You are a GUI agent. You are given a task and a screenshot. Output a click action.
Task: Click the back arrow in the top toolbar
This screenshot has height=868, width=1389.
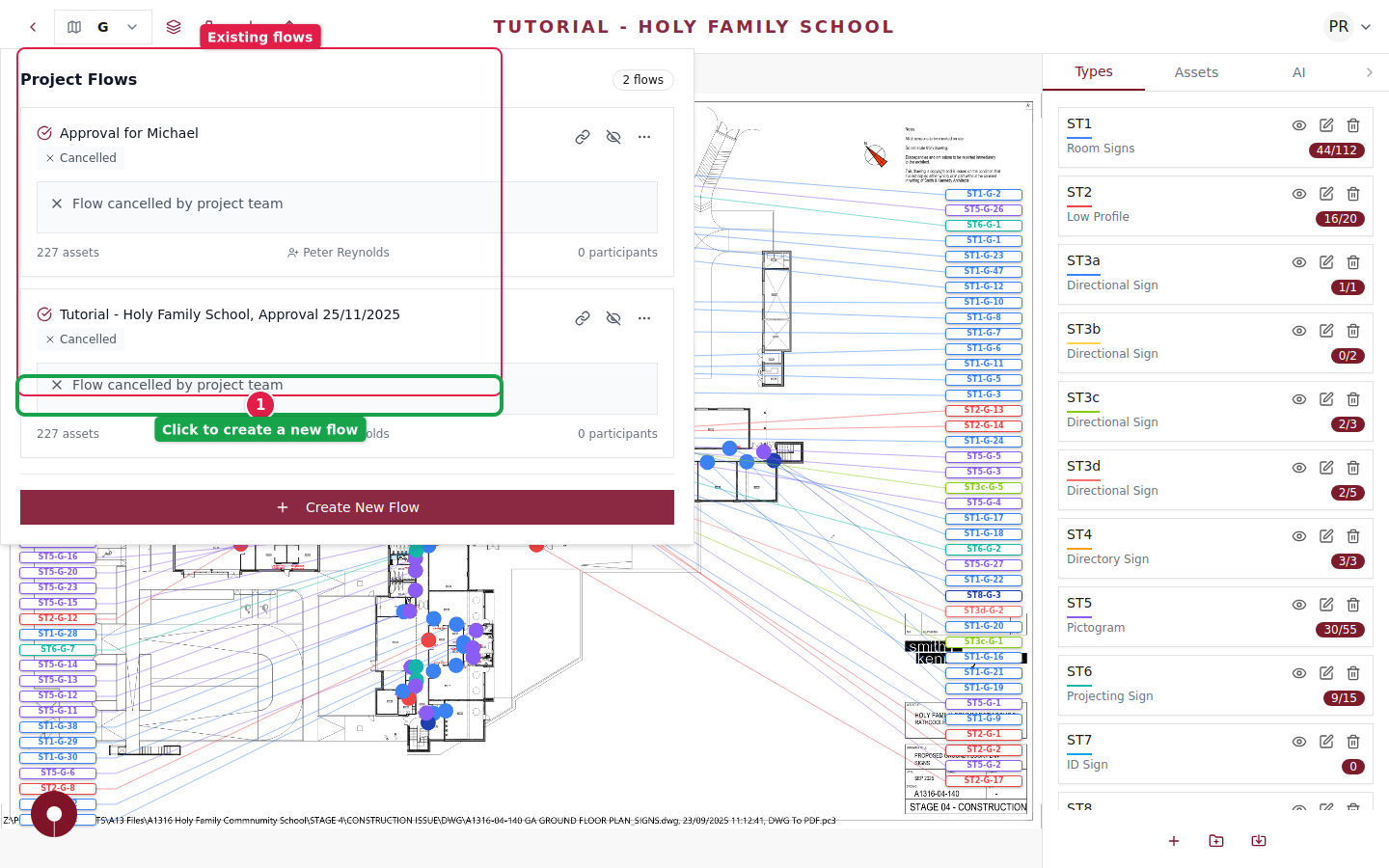pos(33,27)
